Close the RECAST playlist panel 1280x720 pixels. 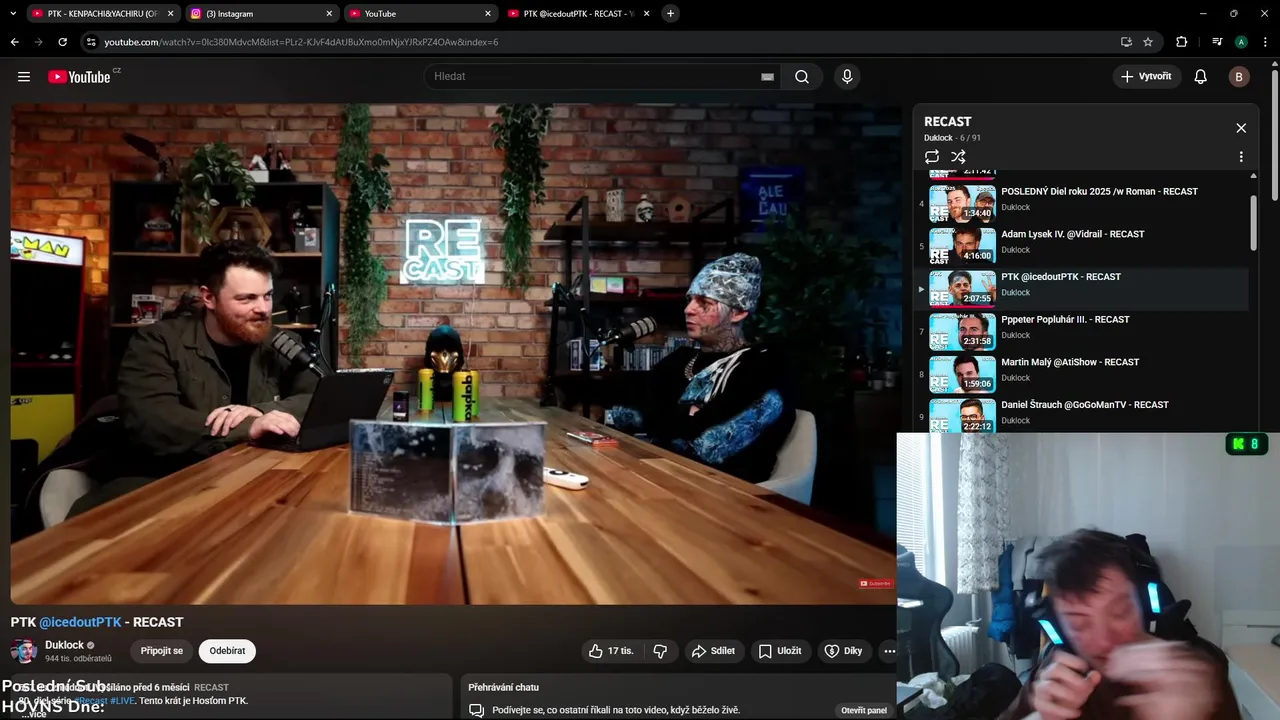(1241, 128)
